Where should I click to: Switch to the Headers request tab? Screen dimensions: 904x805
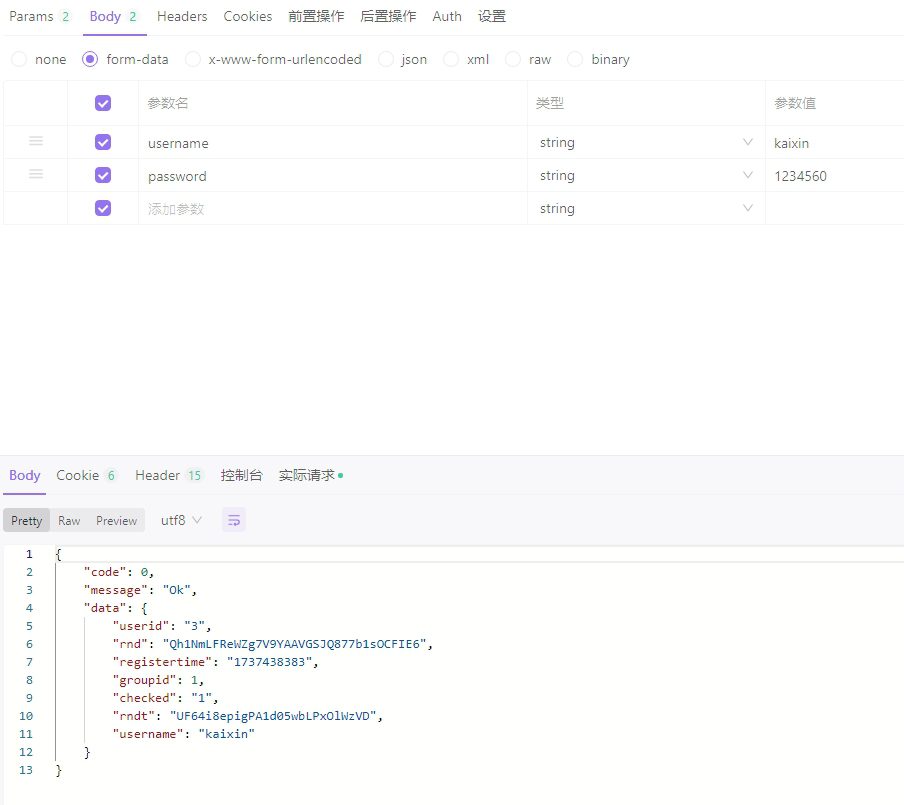point(182,16)
